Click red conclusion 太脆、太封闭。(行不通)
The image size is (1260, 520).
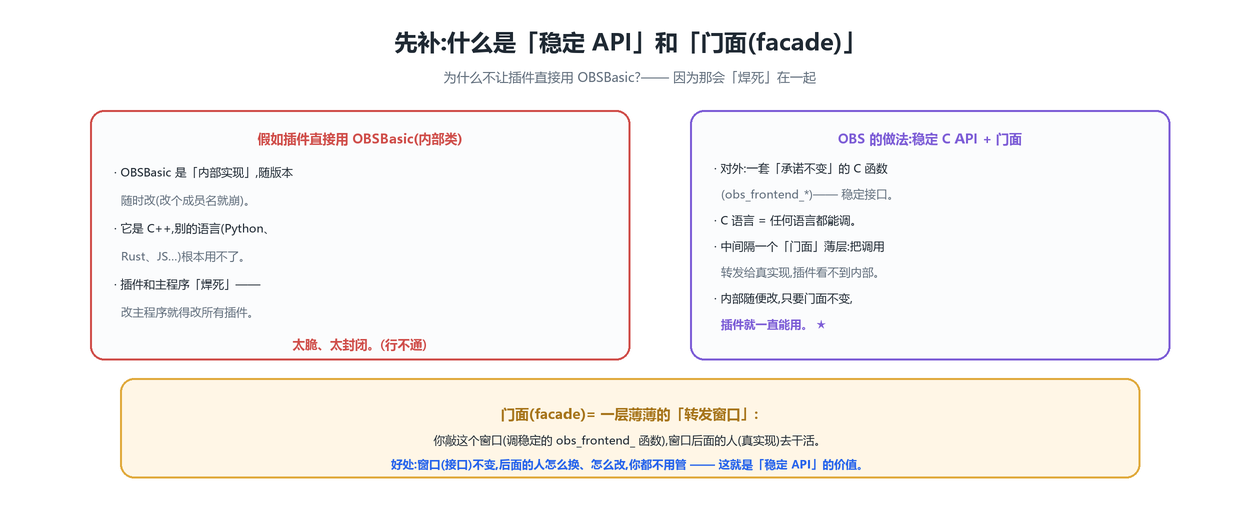360,344
